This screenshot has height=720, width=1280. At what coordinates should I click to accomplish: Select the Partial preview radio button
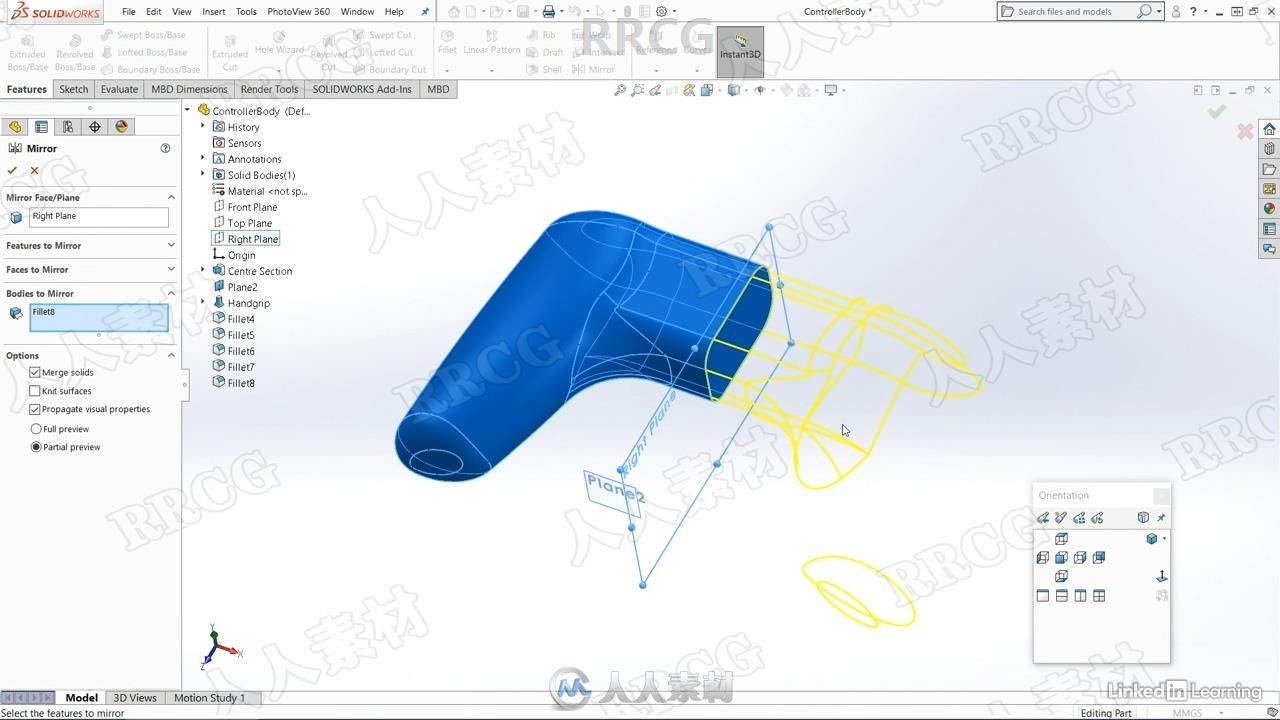pos(36,447)
